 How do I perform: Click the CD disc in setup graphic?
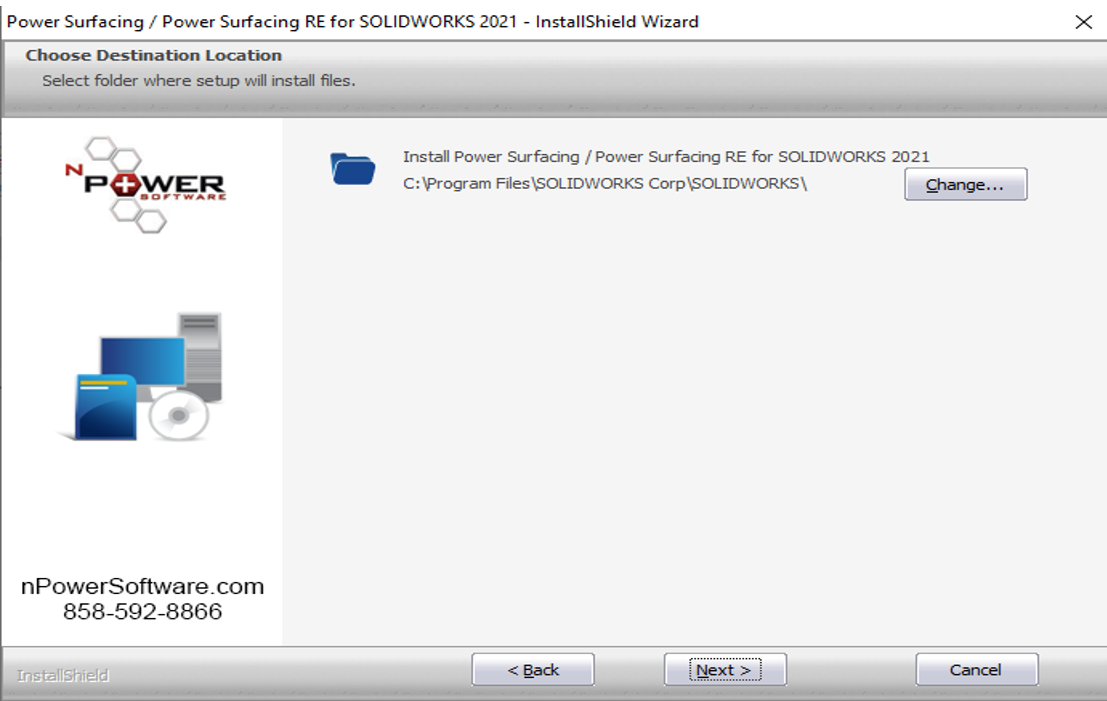(179, 416)
